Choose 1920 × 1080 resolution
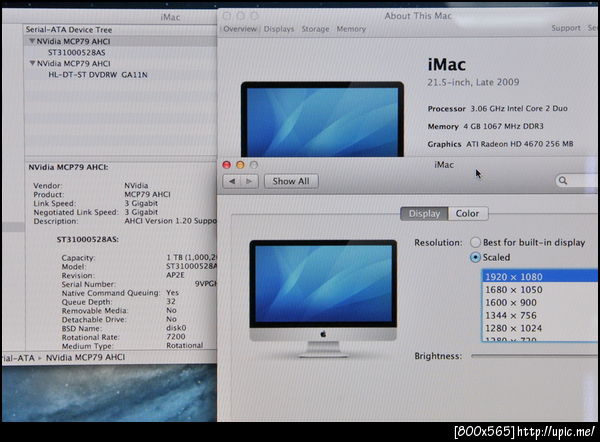The width and height of the screenshot is (600, 442). pos(540,276)
